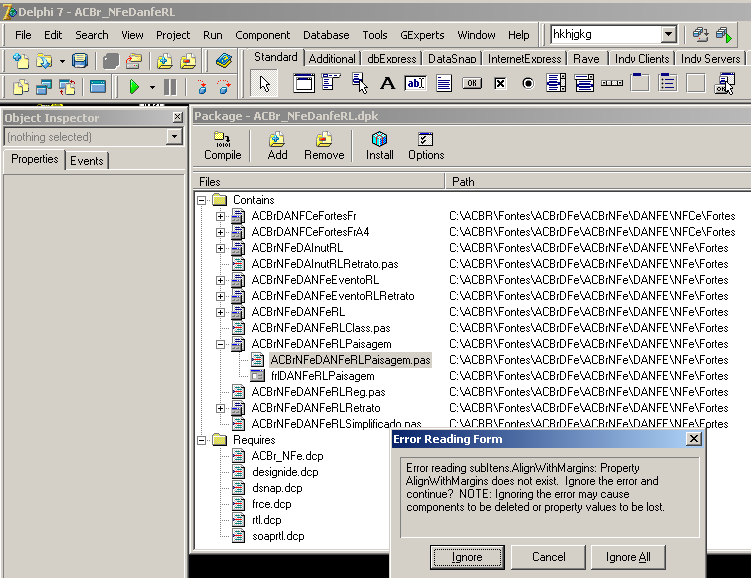
Task: Click the Toggle Form/Unit icon
Action: pyautogui.click(x=67, y=87)
